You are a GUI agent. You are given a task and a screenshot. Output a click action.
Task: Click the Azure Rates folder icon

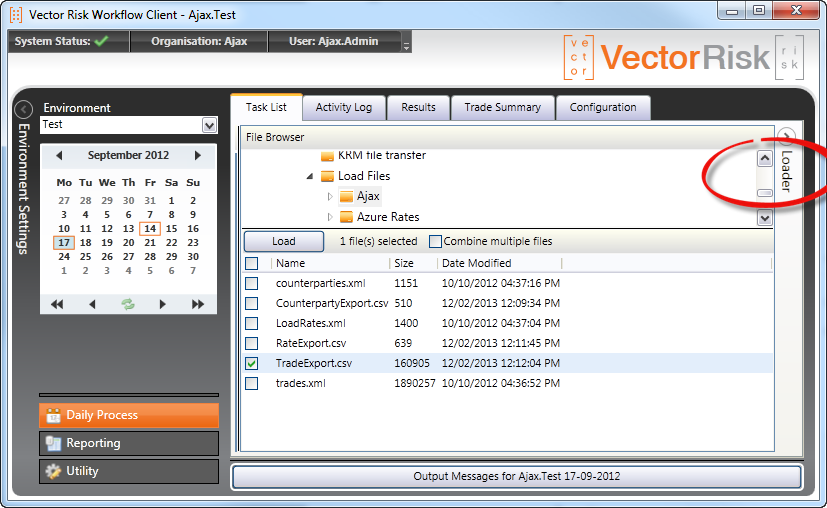347,217
